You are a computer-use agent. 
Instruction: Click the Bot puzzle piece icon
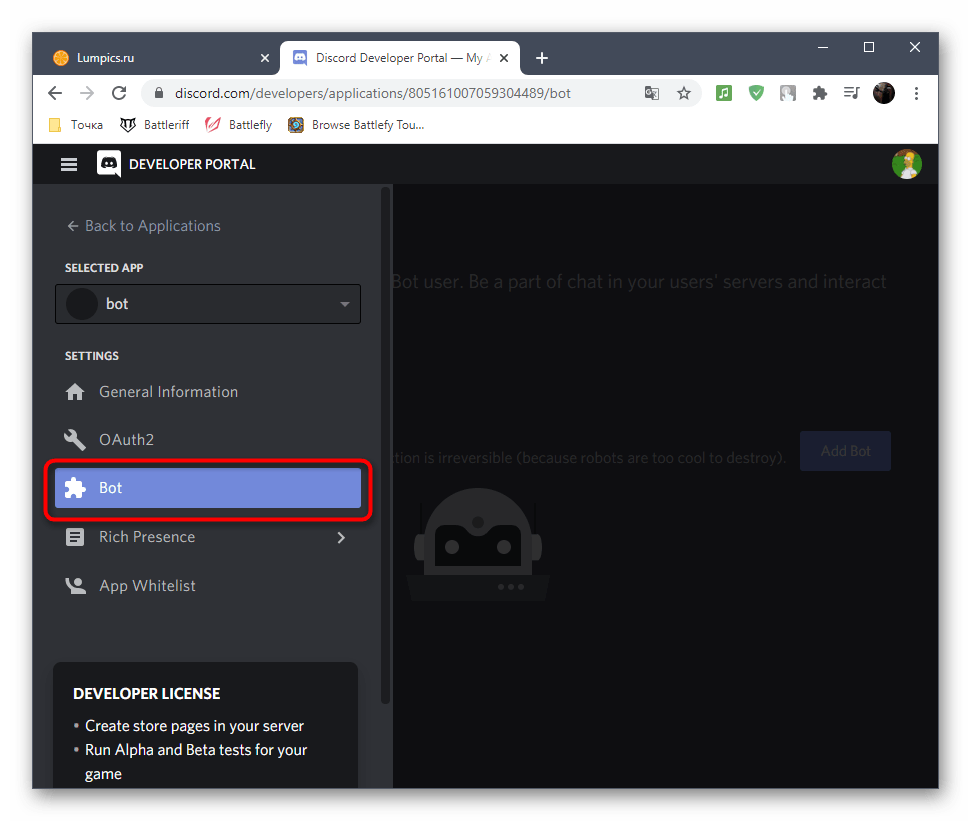click(x=75, y=488)
